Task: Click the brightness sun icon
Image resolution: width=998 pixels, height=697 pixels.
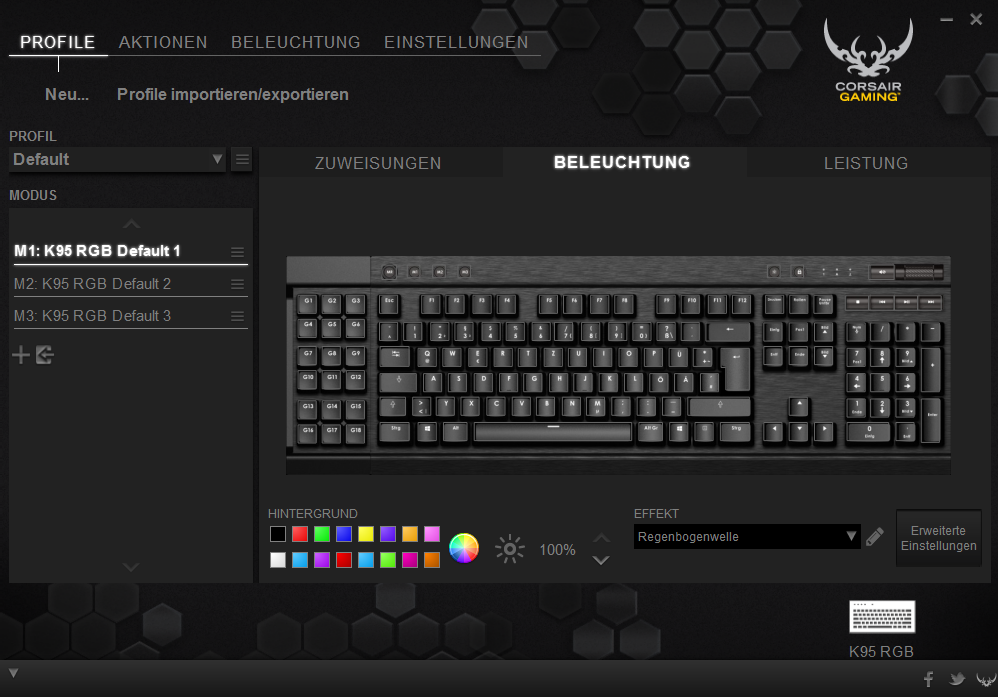Action: point(510,549)
